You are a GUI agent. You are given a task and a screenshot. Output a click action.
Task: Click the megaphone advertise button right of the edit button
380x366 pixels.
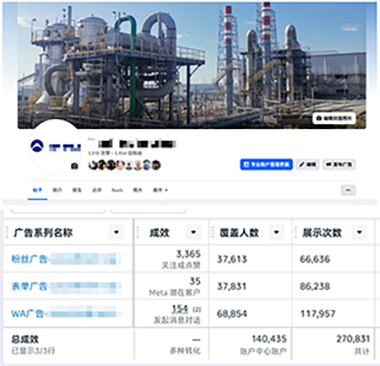point(339,164)
